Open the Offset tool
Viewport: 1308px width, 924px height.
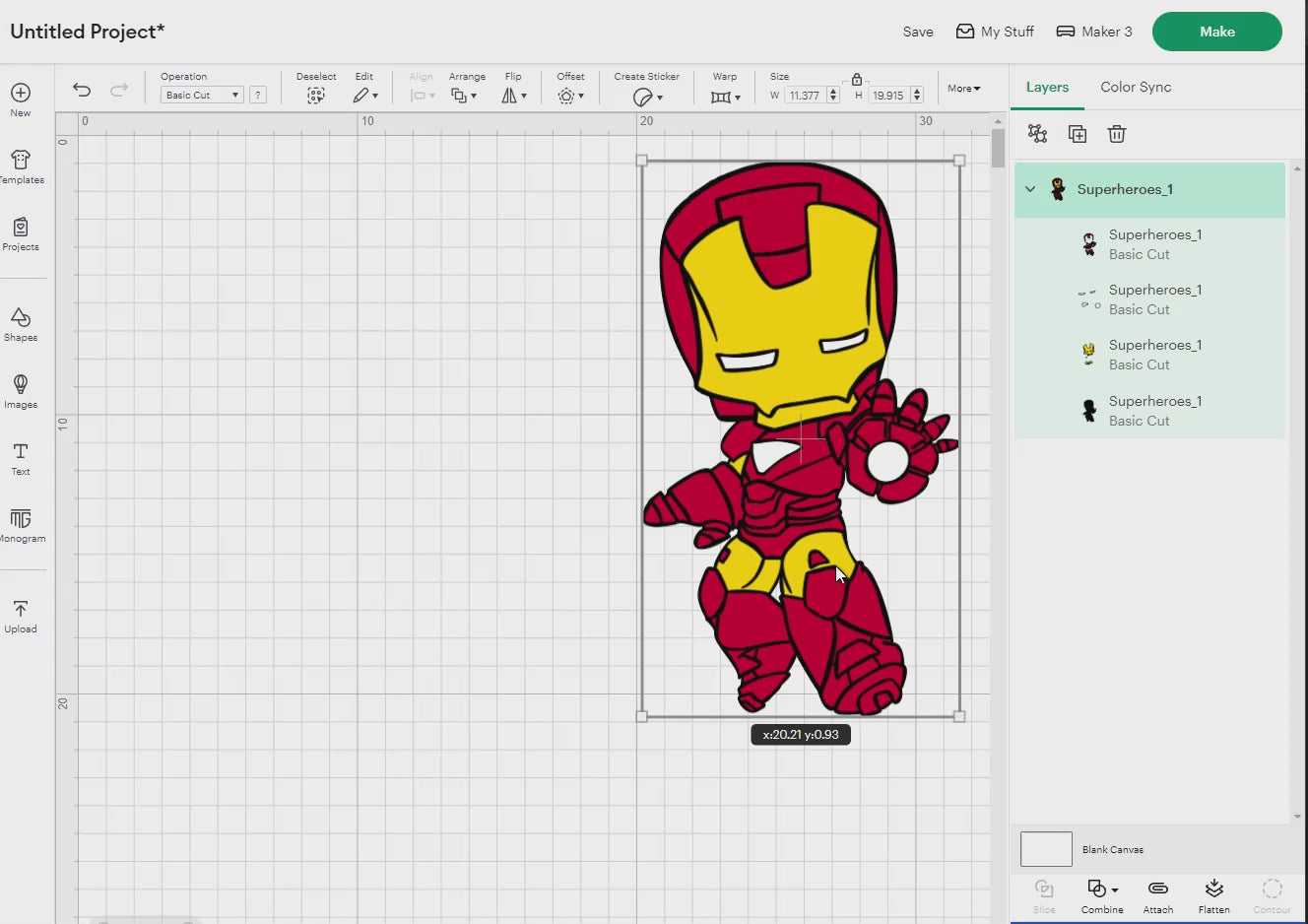pyautogui.click(x=570, y=96)
